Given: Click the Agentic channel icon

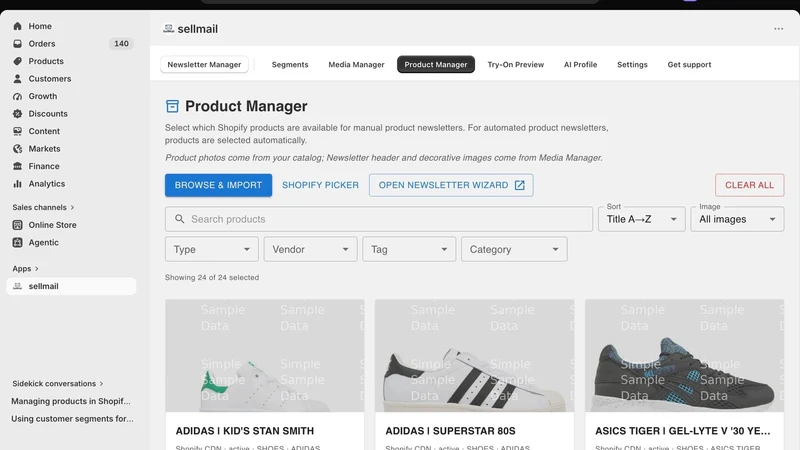Looking at the screenshot, I should pyautogui.click(x=17, y=242).
